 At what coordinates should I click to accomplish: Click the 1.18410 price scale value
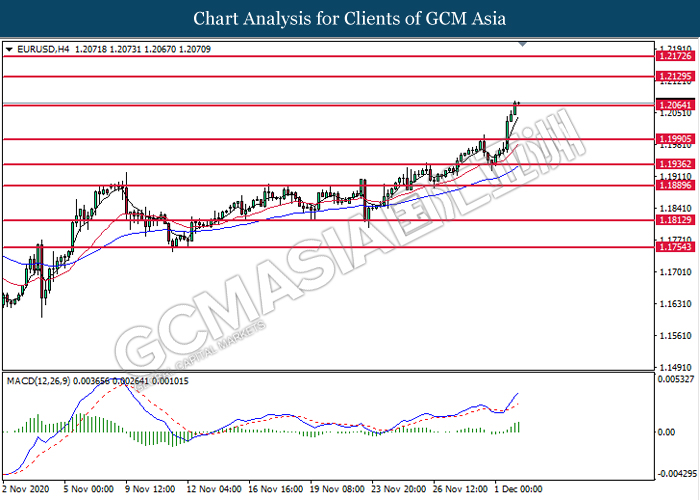(x=675, y=208)
